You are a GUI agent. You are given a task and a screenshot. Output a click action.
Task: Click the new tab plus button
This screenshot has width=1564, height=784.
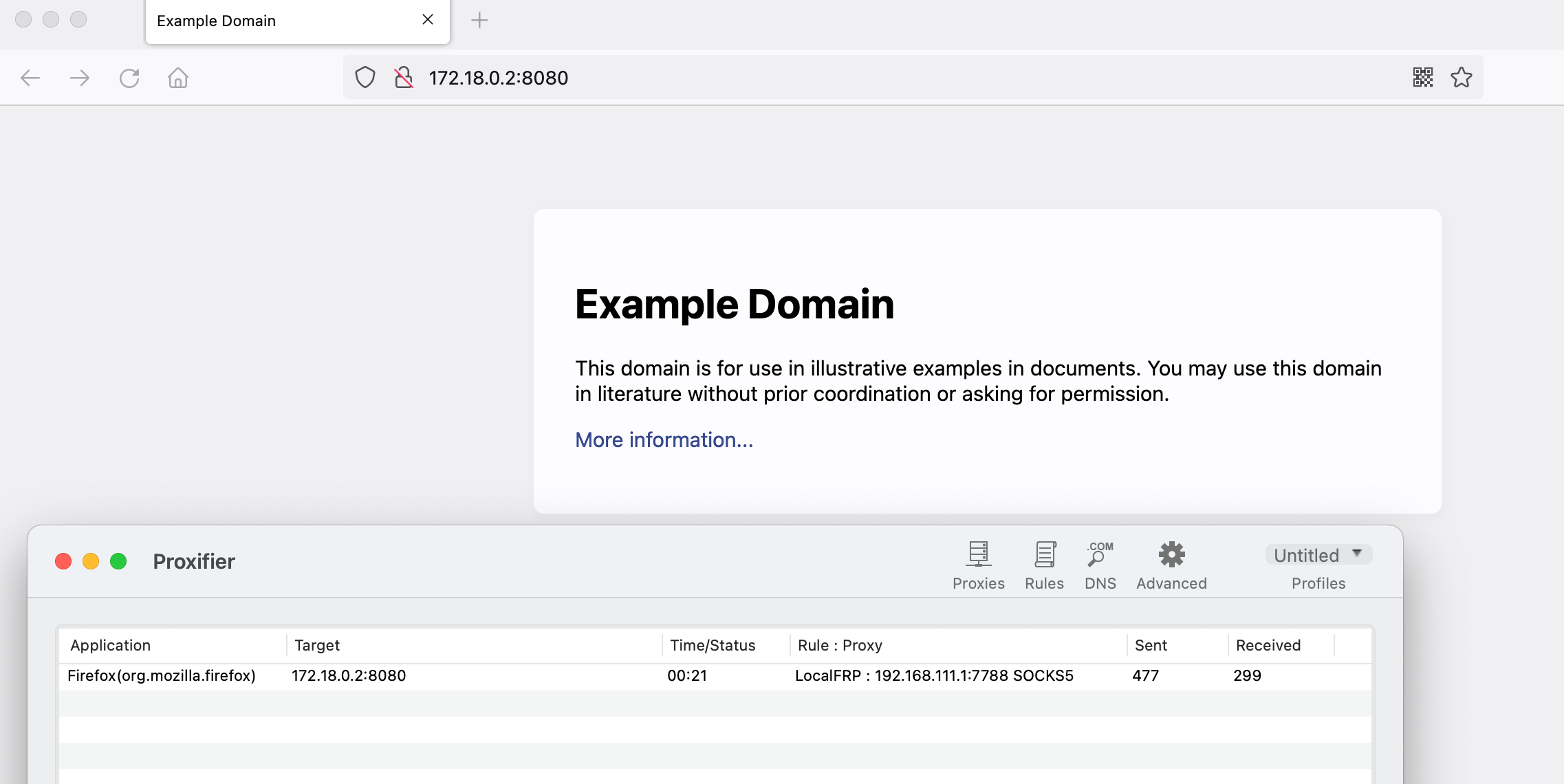[x=477, y=20]
